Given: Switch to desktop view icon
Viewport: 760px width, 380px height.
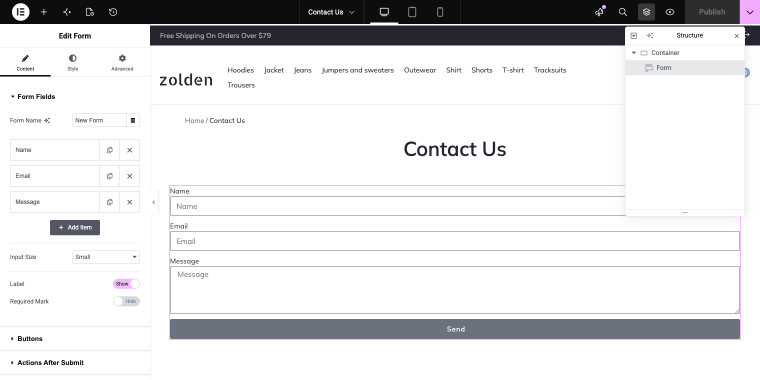Looking at the screenshot, I should [x=384, y=12].
